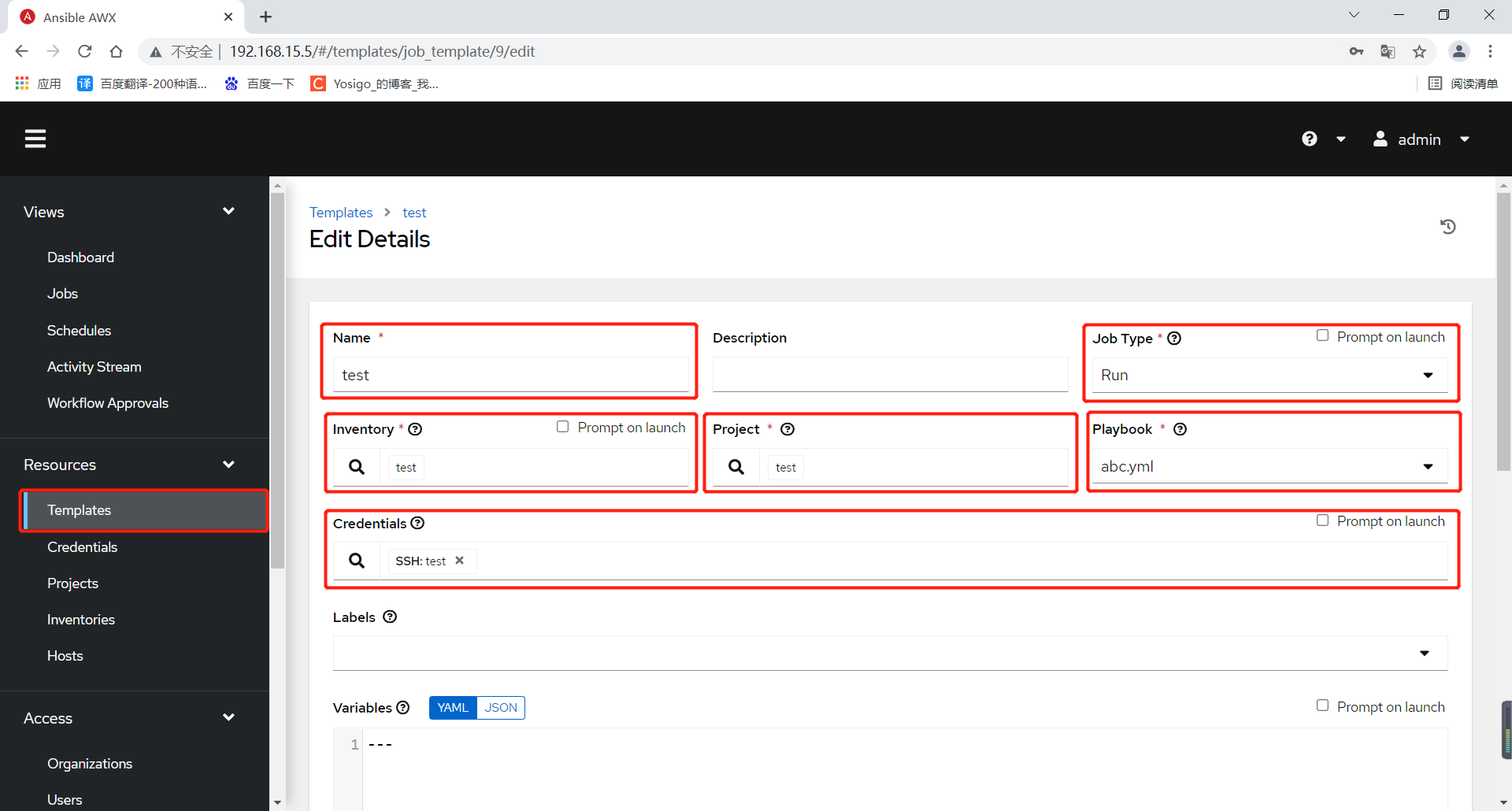
Task: Click the sidebar vertical scrollbar
Action: (x=277, y=380)
